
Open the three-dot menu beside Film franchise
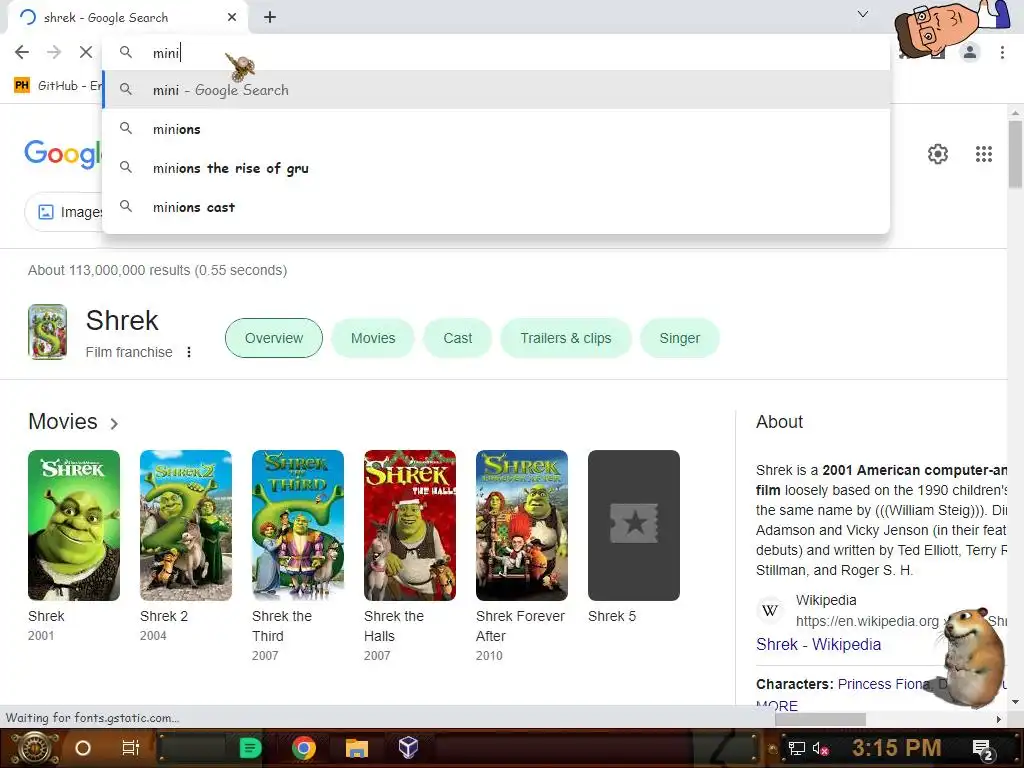pyautogui.click(x=189, y=352)
